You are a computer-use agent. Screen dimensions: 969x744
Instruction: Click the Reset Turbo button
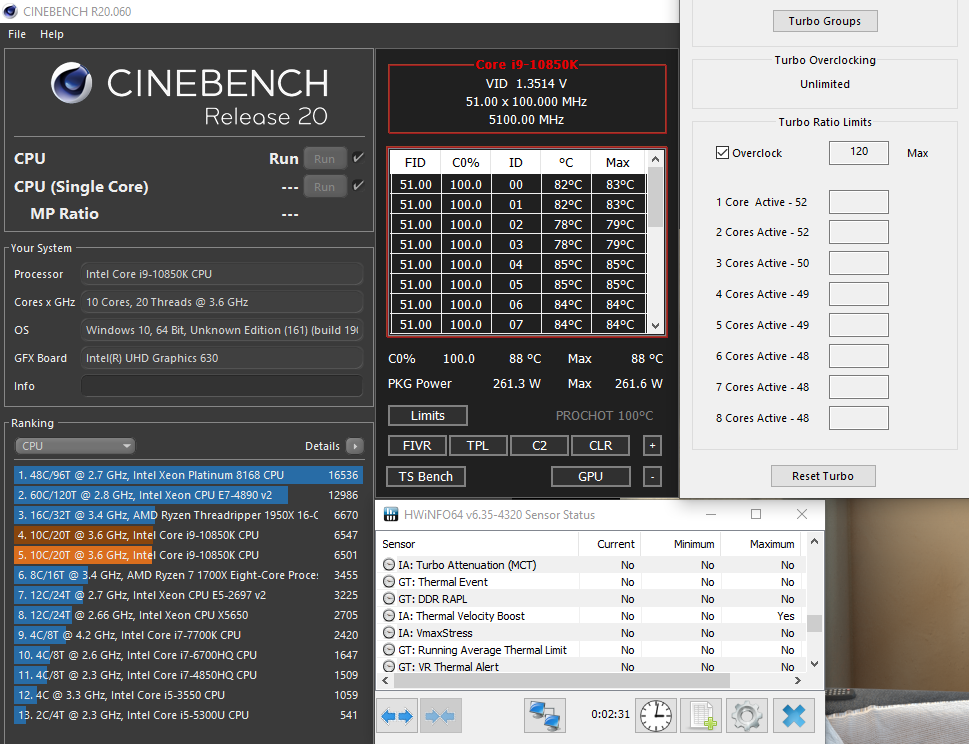point(823,476)
